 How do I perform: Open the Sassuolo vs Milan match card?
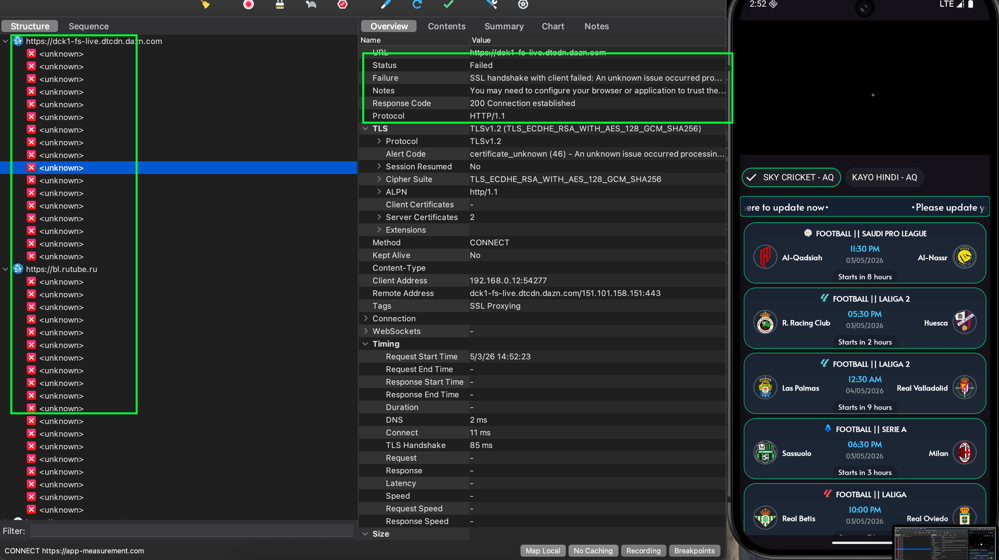click(865, 449)
